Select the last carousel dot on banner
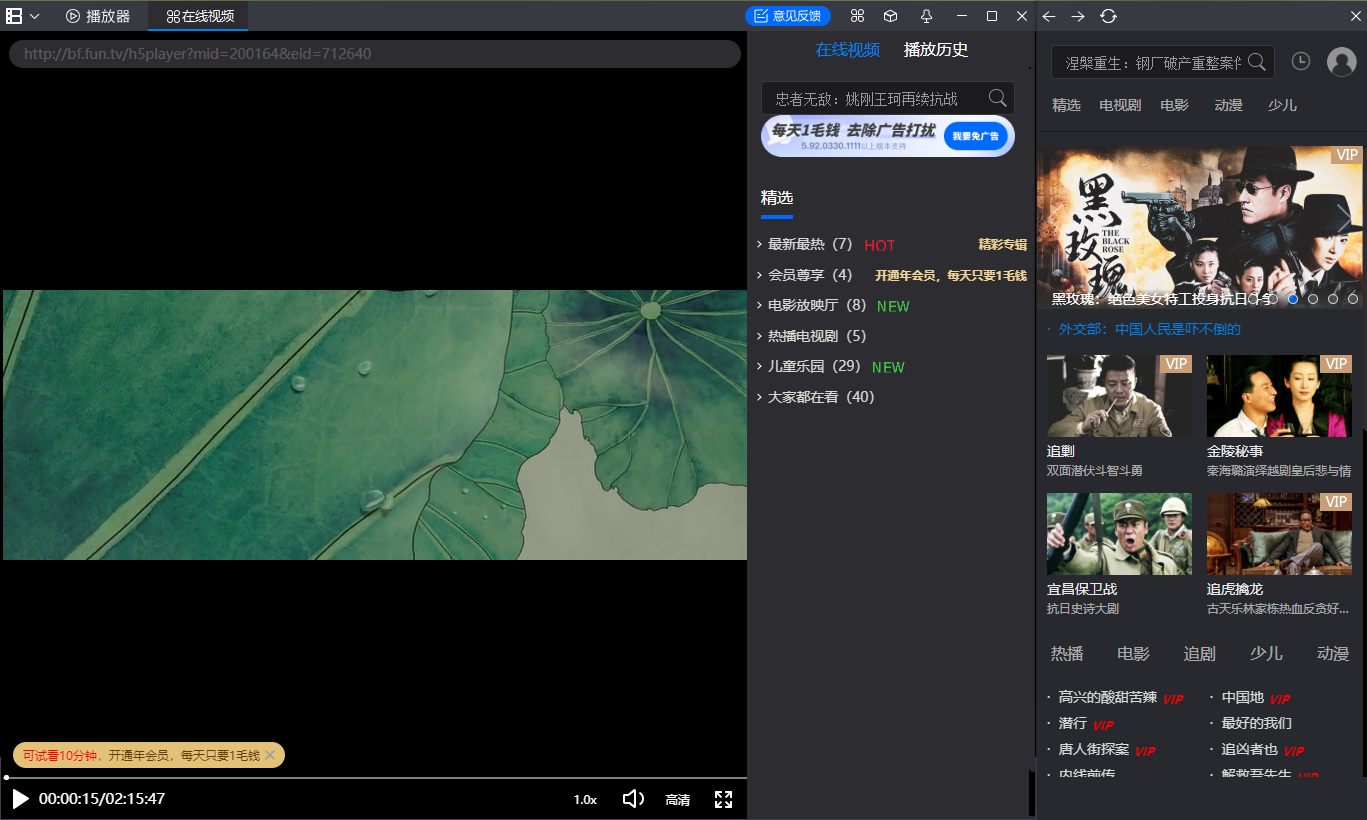The image size is (1367, 820). (1353, 299)
